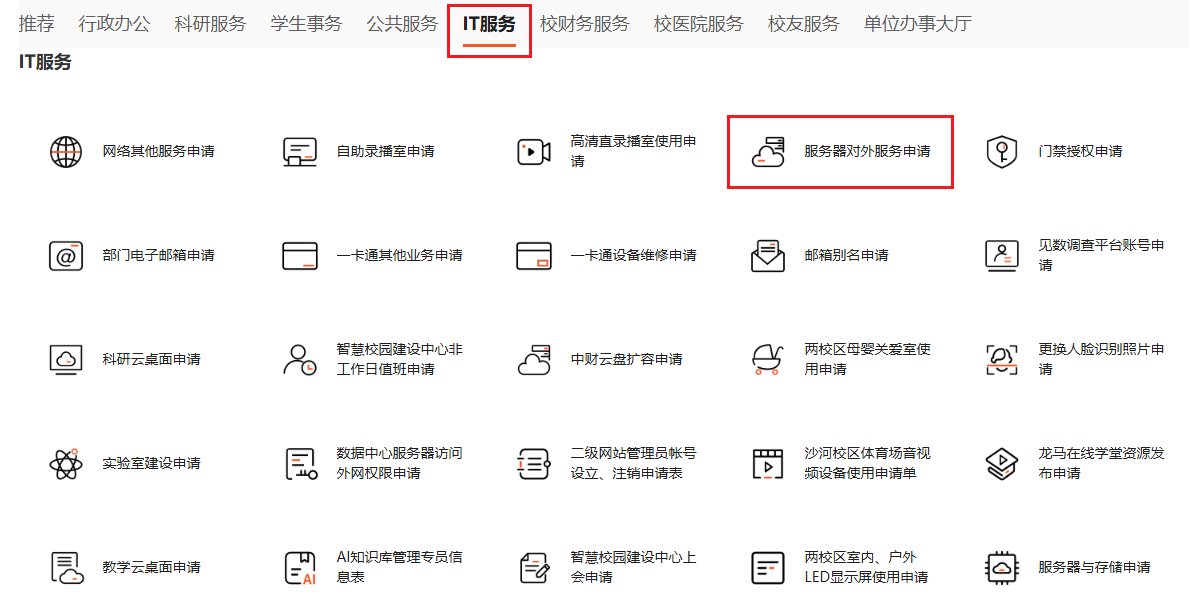
Task: Click the atom icon for 实验室建设申请
Action: [66, 464]
